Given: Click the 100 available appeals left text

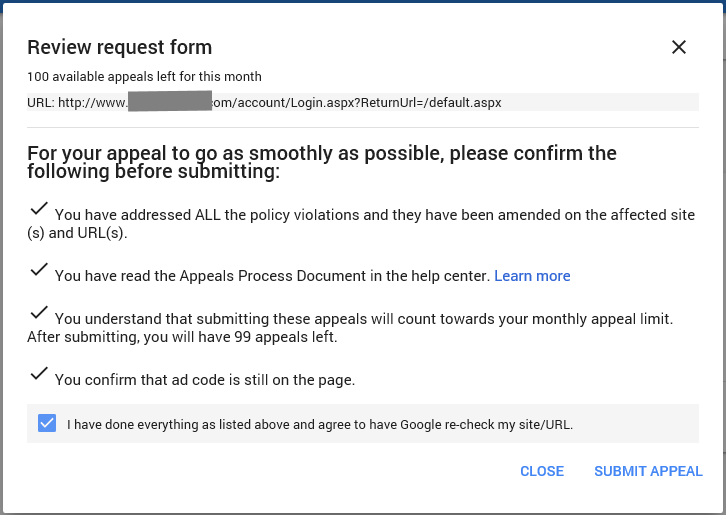Looking at the screenshot, I should (x=144, y=76).
